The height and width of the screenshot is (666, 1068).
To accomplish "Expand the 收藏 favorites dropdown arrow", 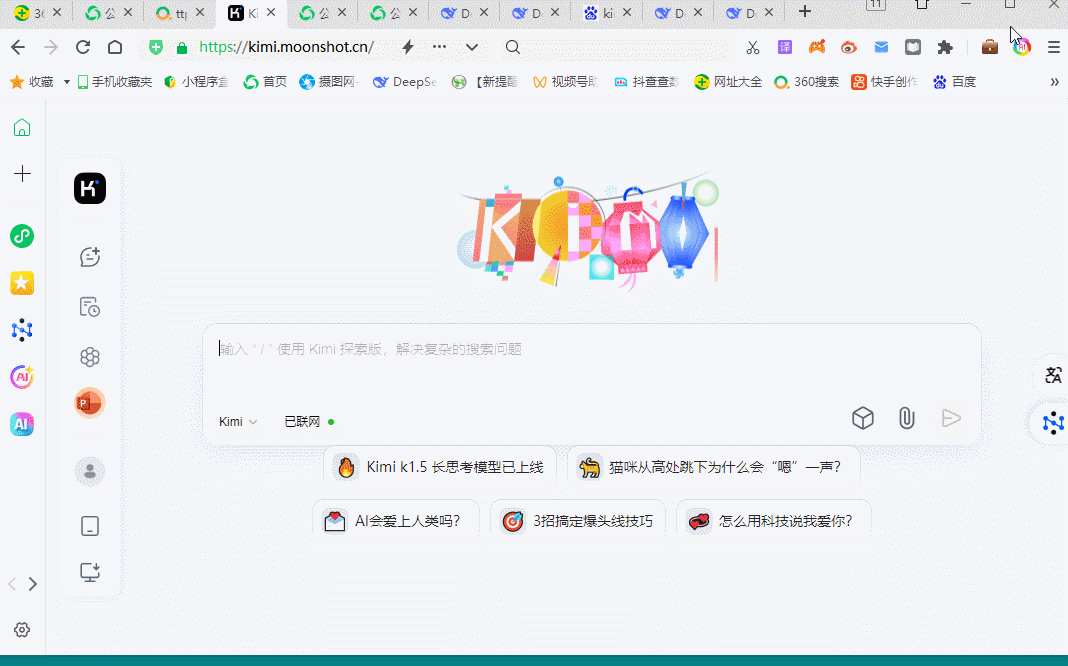I will tap(67, 82).
